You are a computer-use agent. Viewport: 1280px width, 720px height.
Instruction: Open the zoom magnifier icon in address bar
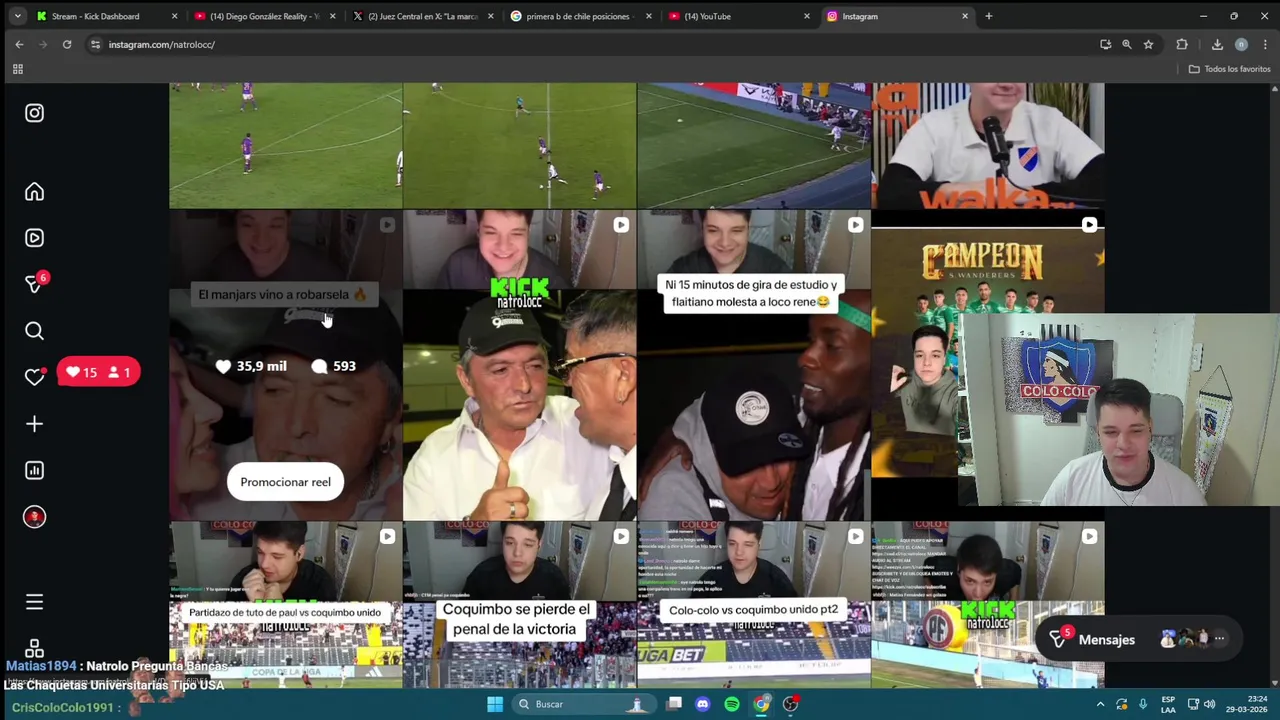tap(1127, 44)
